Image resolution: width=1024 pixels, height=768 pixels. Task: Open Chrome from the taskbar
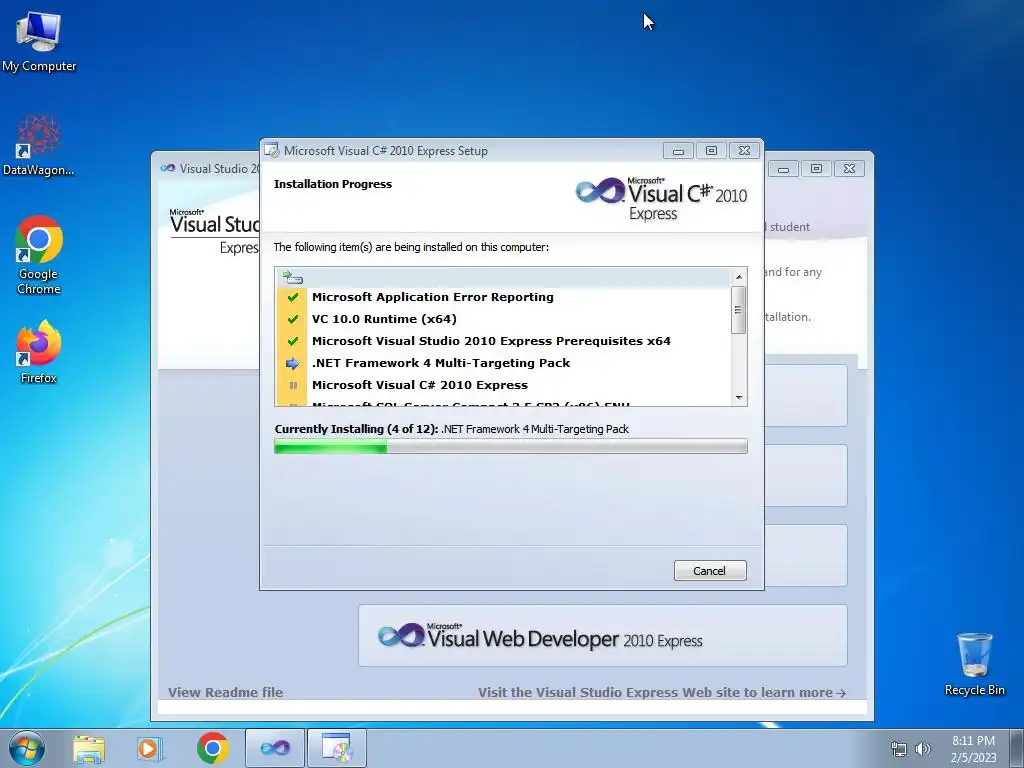(212, 748)
